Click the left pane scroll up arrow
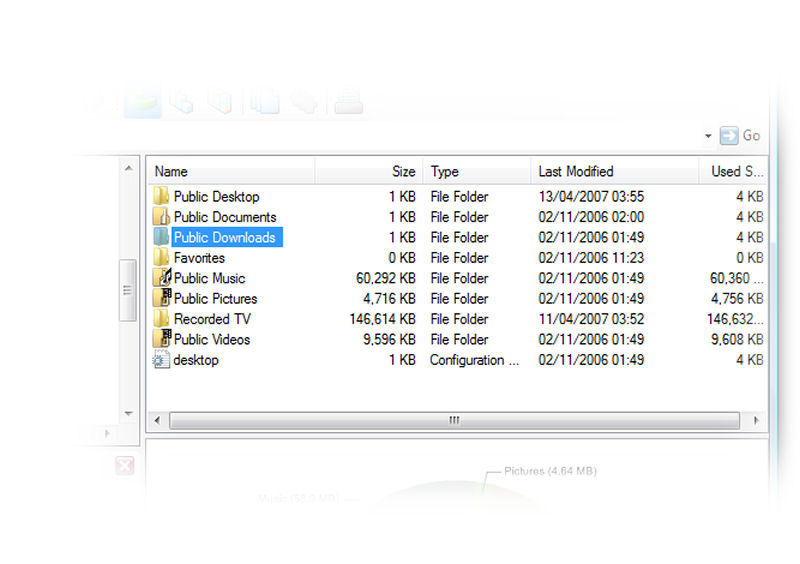The width and height of the screenshot is (800, 564). click(128, 168)
